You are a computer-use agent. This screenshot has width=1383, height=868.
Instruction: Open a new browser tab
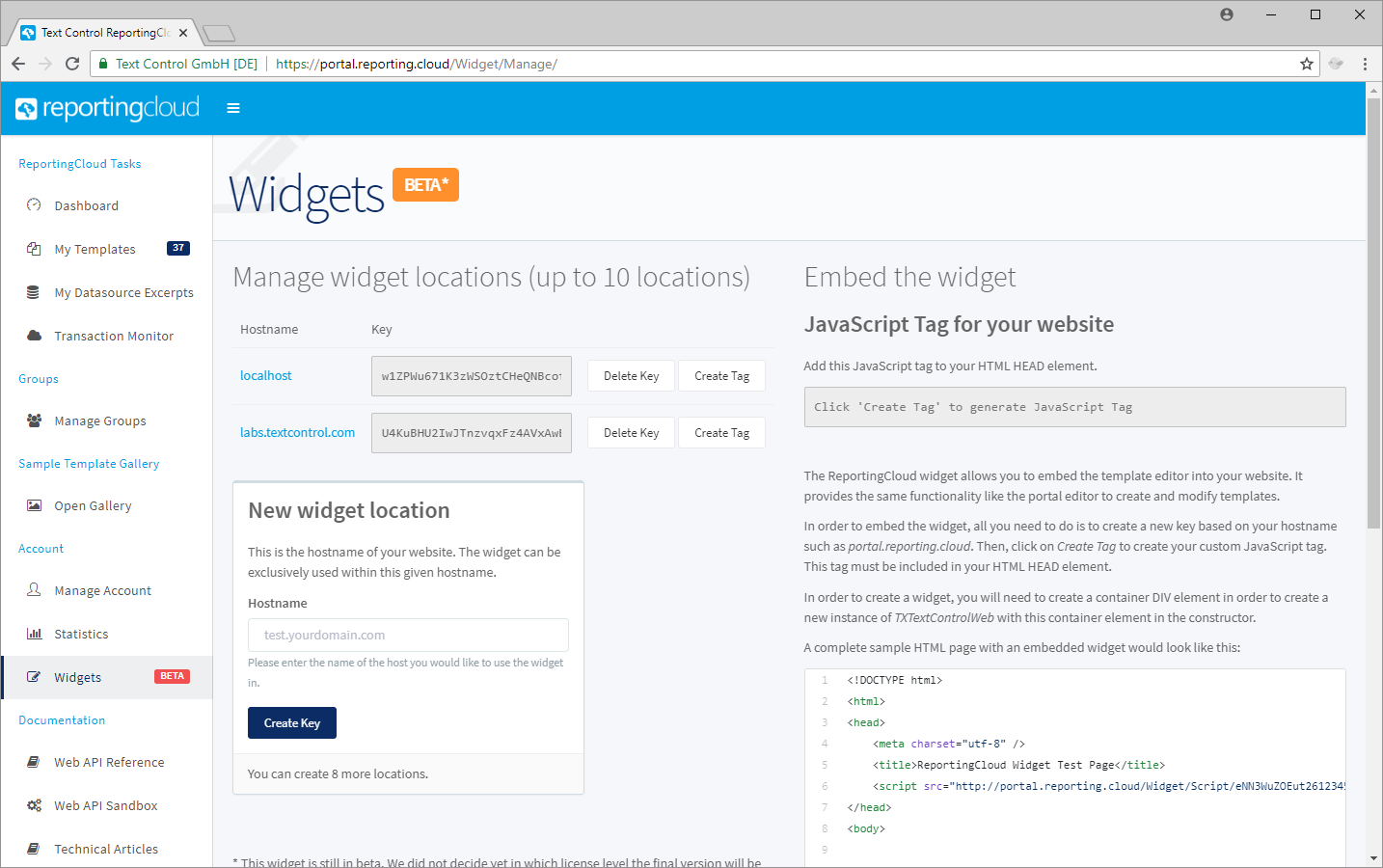pos(220,34)
